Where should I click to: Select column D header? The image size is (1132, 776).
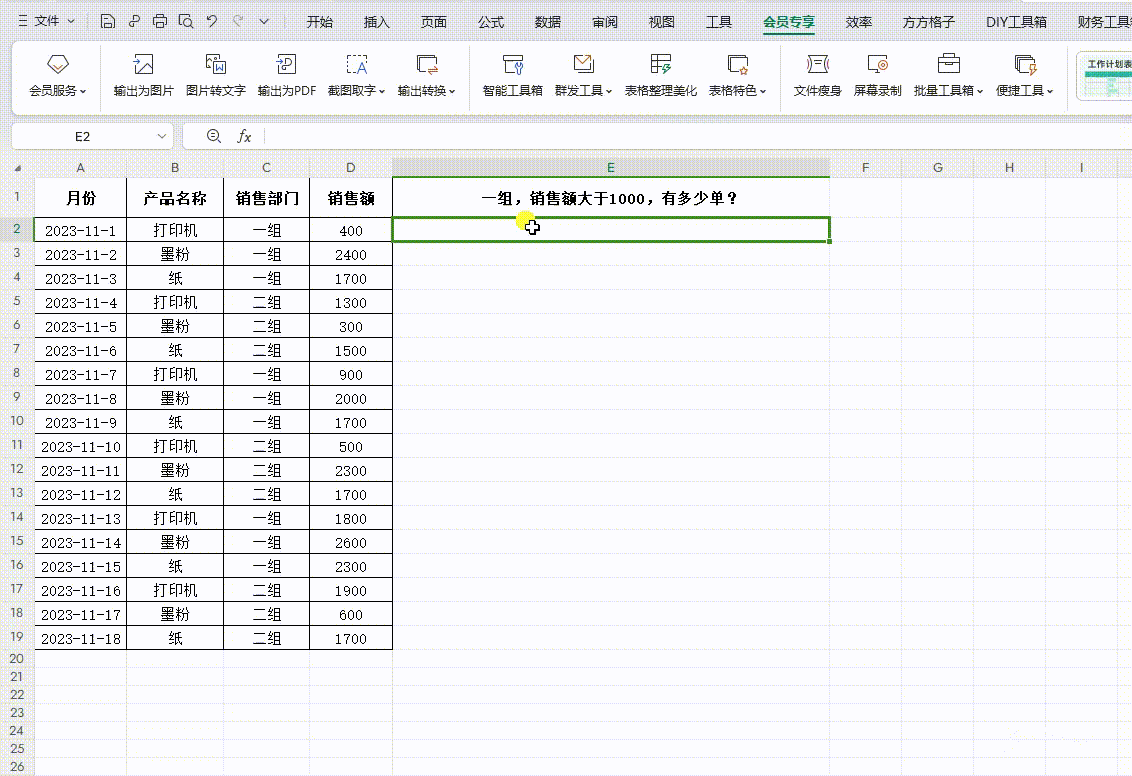click(351, 167)
